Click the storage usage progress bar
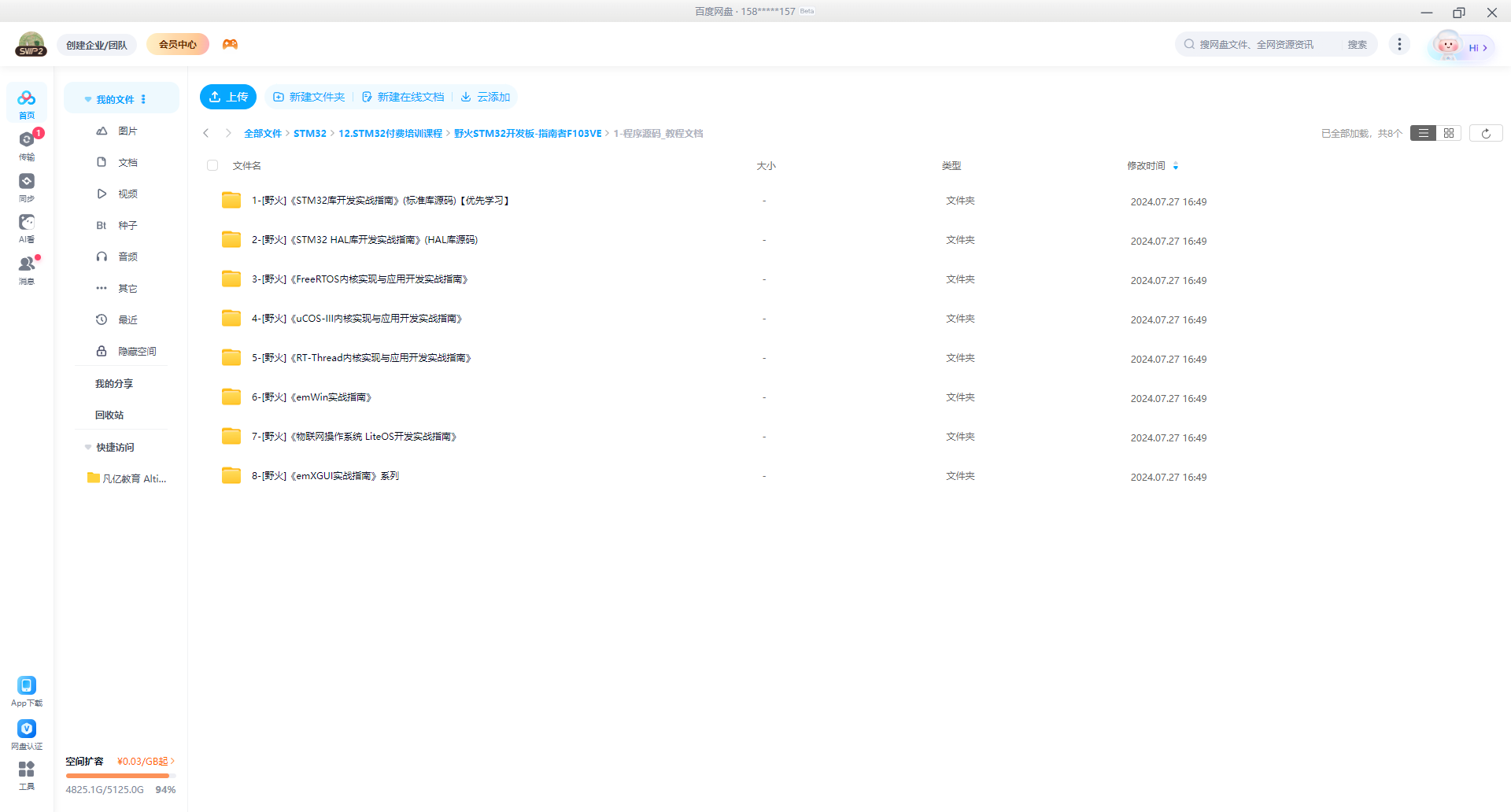Image resolution: width=1511 pixels, height=812 pixels. pos(120,776)
